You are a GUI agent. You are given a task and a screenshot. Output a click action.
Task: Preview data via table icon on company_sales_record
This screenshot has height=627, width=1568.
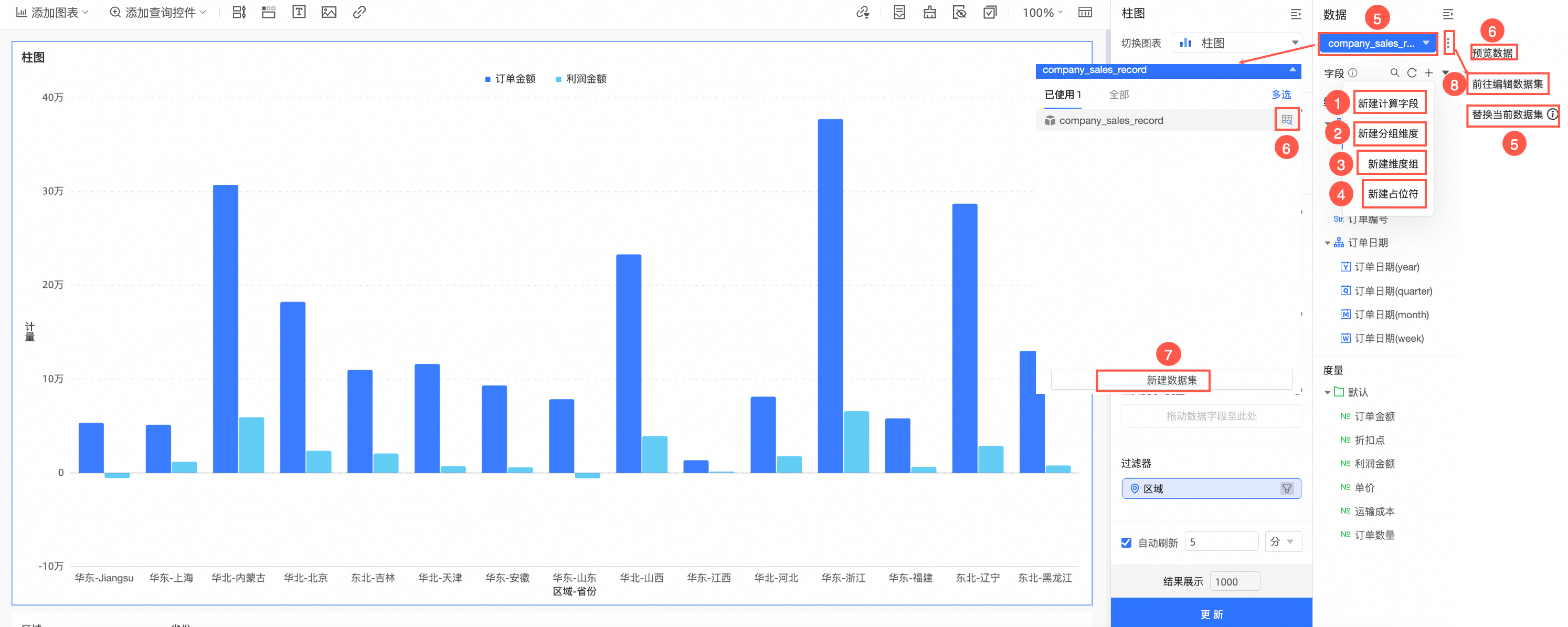[1286, 119]
